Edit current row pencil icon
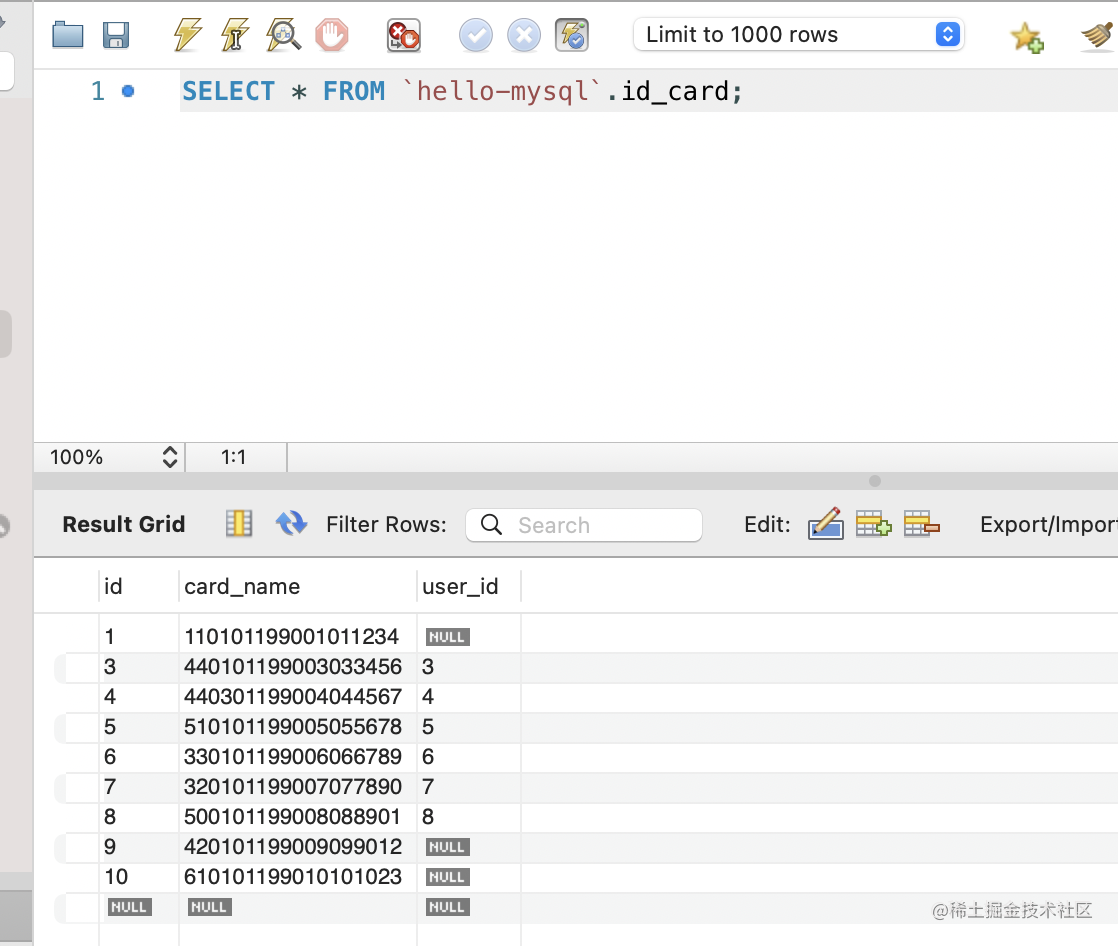This screenshot has height=946, width=1118. [826, 524]
